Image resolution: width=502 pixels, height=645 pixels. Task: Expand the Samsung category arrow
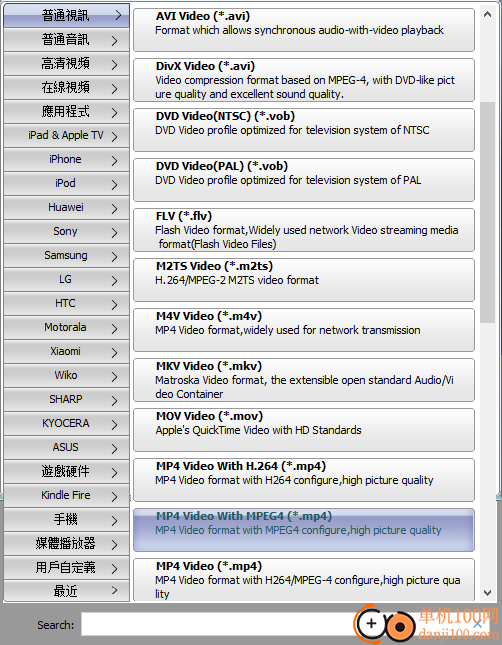[x=114, y=256]
